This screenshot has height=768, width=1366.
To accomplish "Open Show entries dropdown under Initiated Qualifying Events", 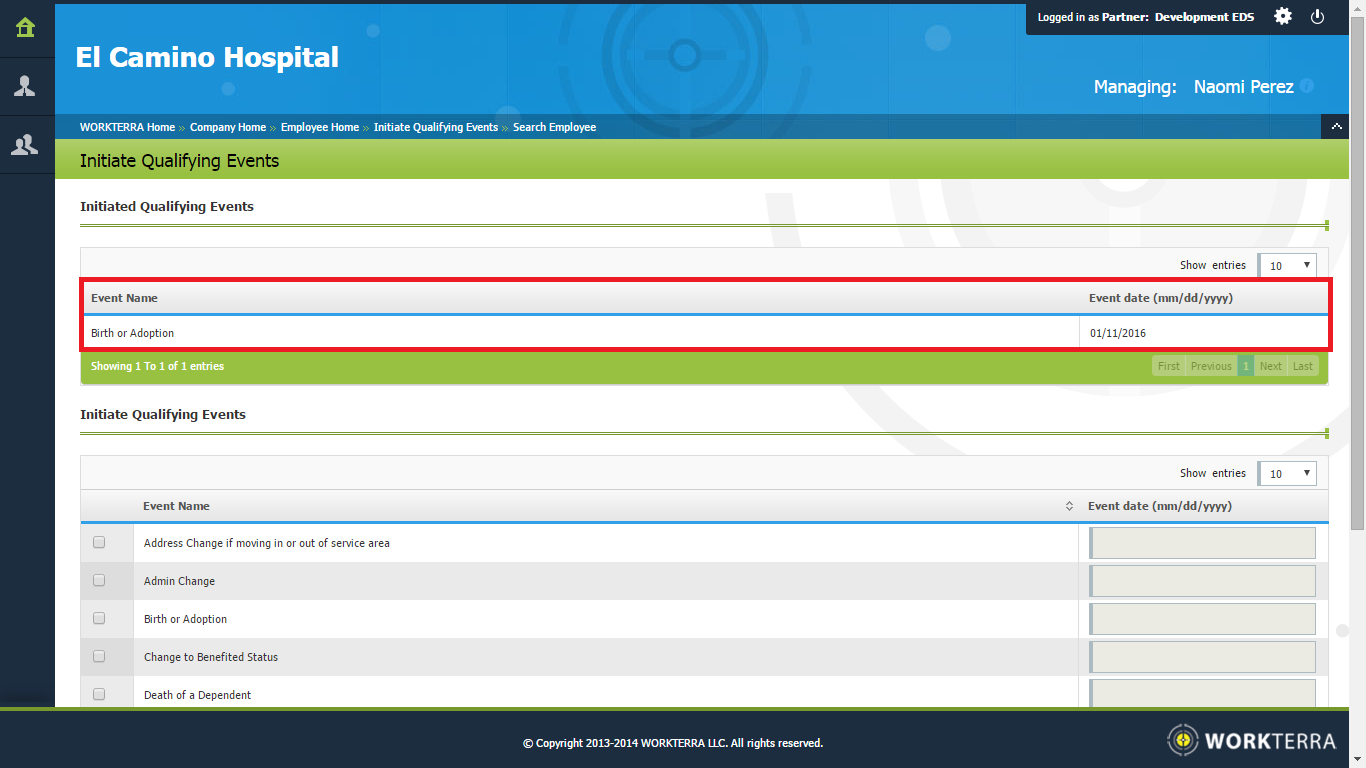I will click(x=1288, y=265).
